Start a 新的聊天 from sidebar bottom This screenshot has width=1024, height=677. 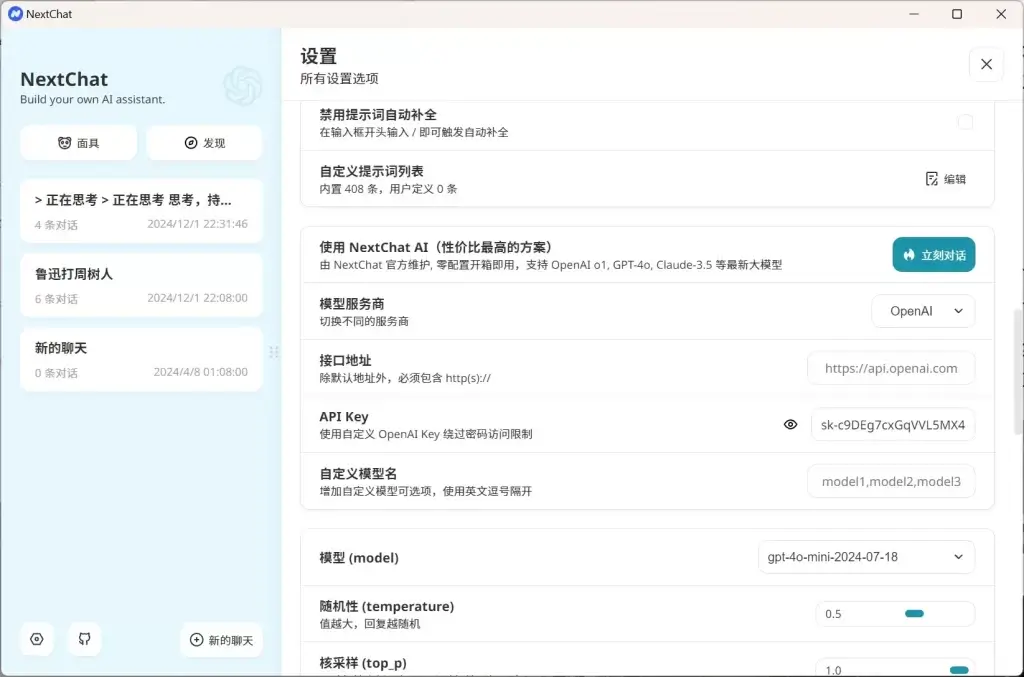tap(221, 640)
